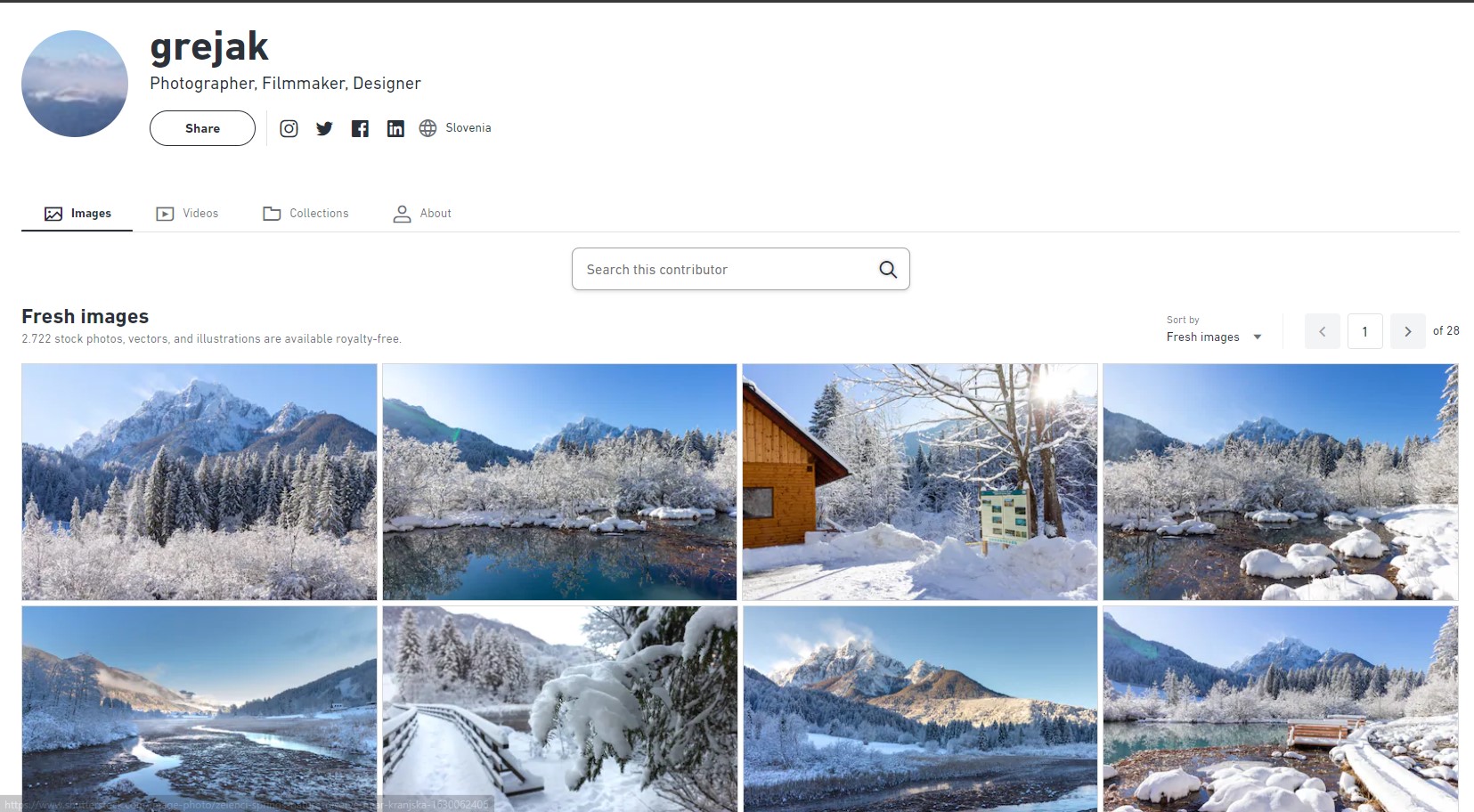This screenshot has width=1474, height=812.
Task: Click the next page arrow
Action: pyautogui.click(x=1407, y=330)
